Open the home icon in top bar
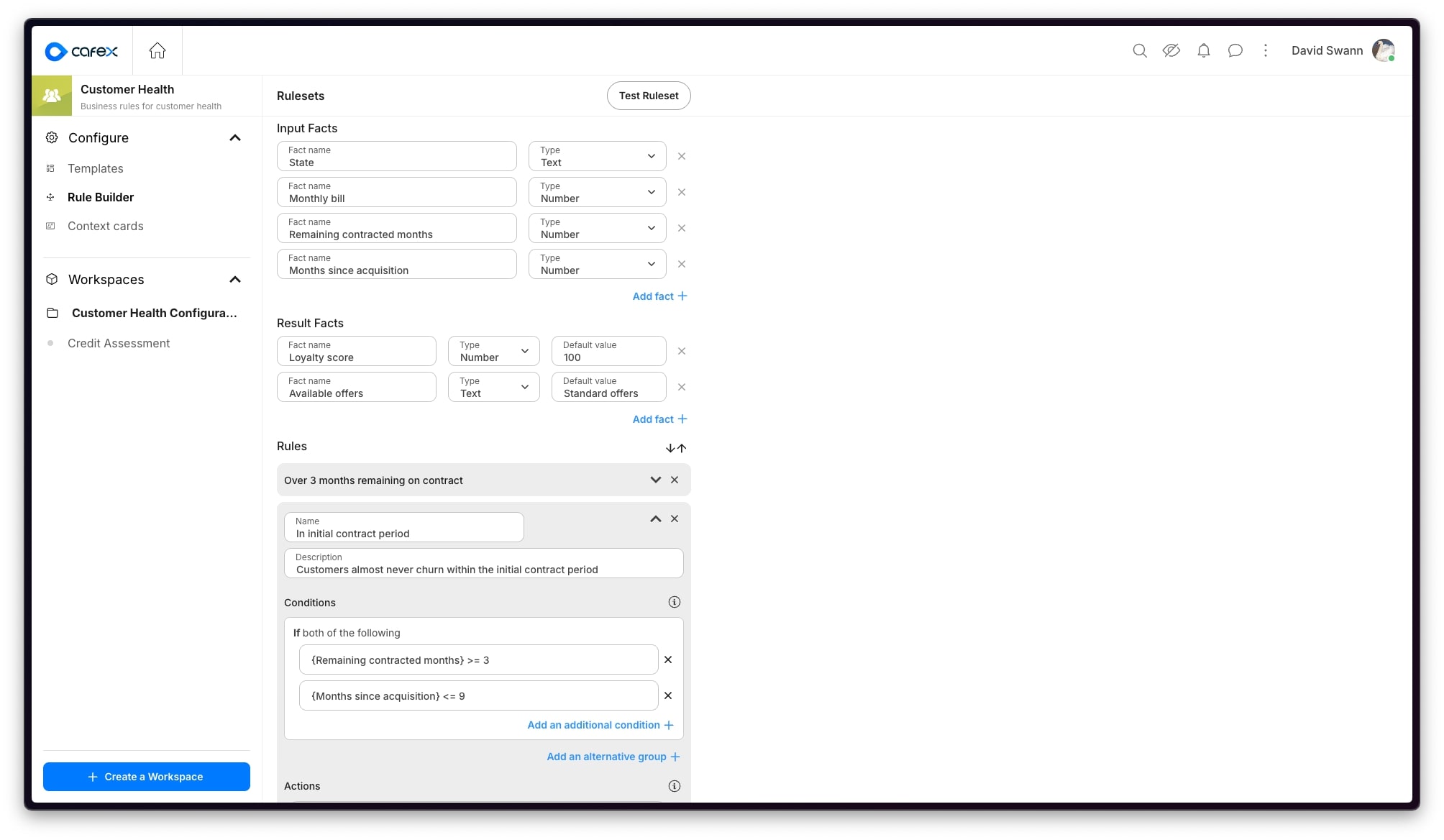Image resolution: width=1444 pixels, height=840 pixels. [157, 51]
